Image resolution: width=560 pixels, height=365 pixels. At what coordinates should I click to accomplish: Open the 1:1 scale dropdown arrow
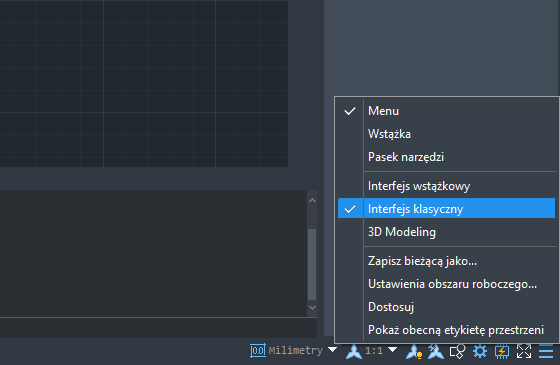pos(392,349)
